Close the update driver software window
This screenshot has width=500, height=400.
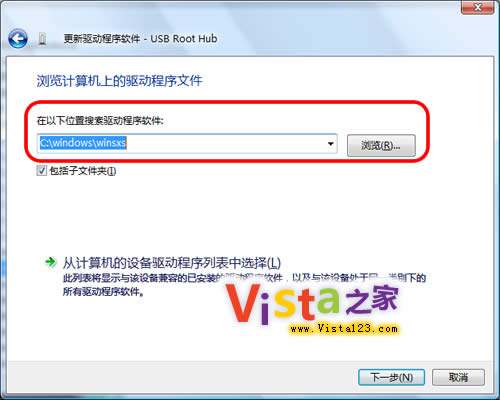click(477, 7)
